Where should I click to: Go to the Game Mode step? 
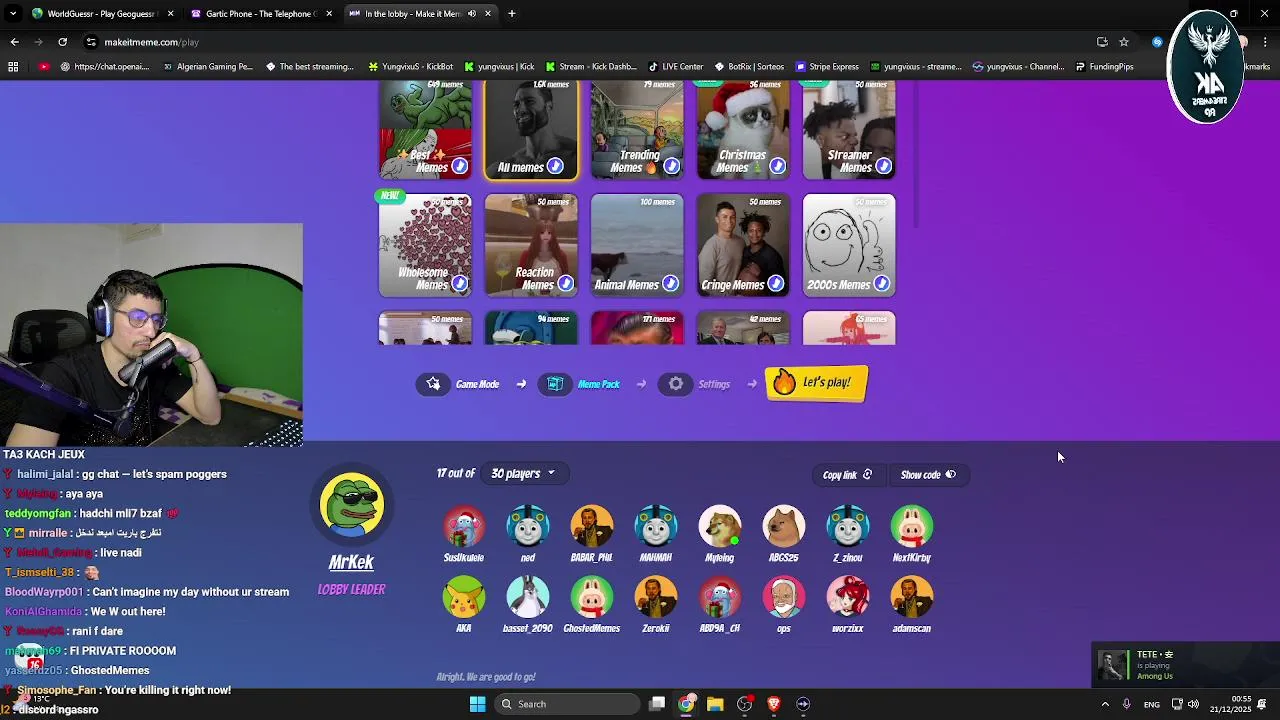[x=460, y=384]
